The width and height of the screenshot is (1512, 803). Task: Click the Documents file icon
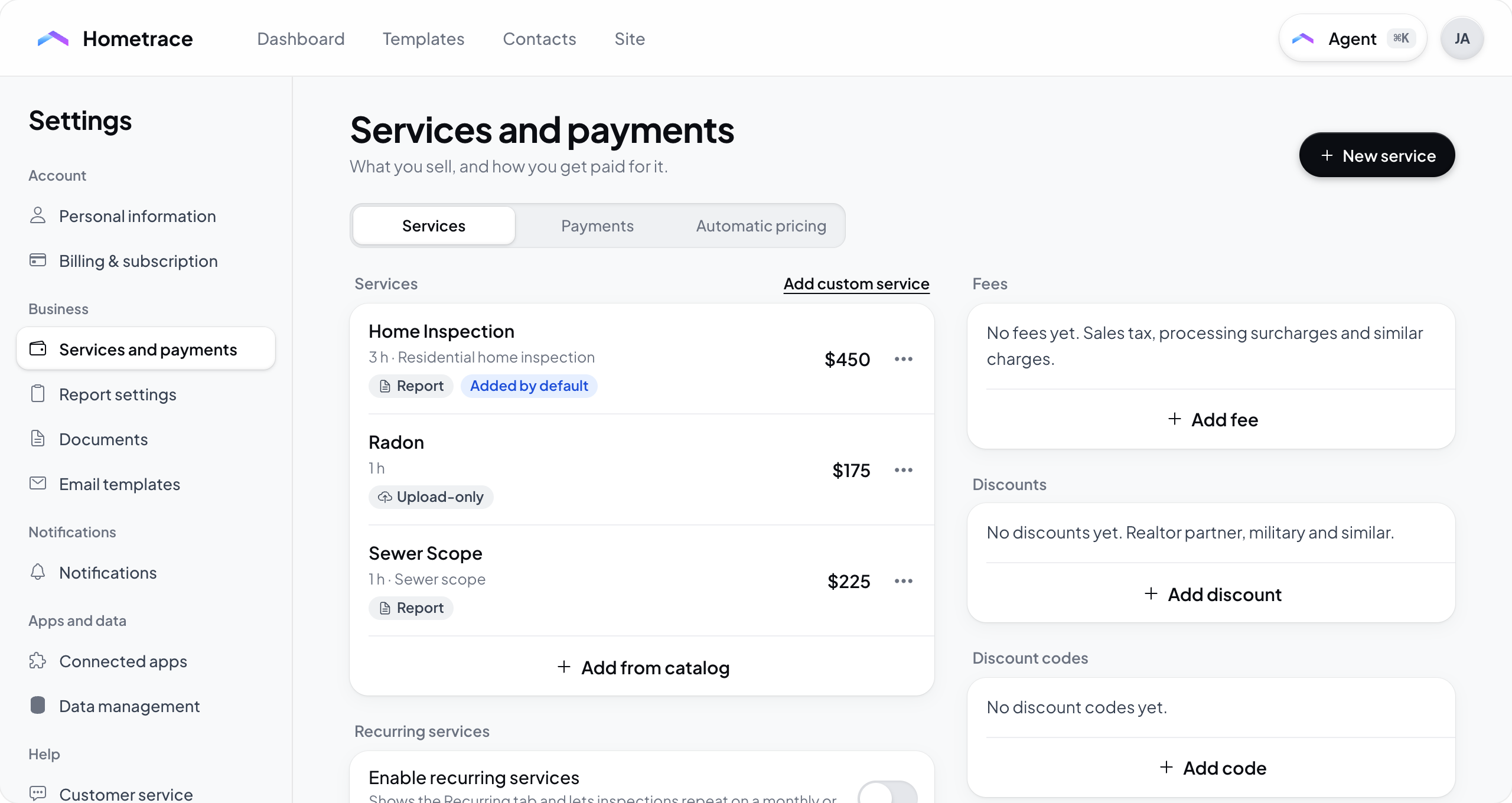point(38,439)
